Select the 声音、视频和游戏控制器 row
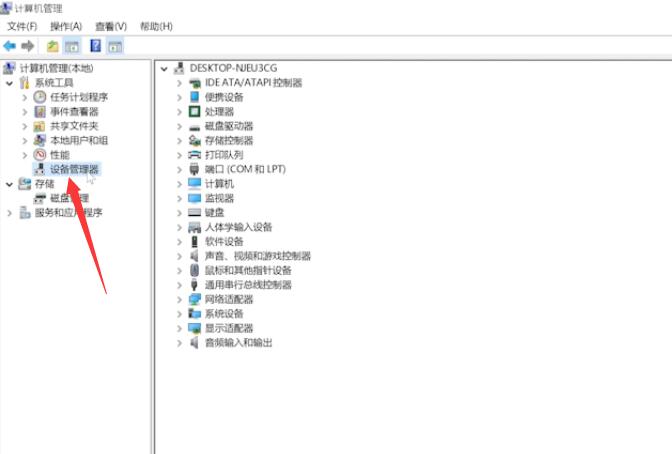 258,256
